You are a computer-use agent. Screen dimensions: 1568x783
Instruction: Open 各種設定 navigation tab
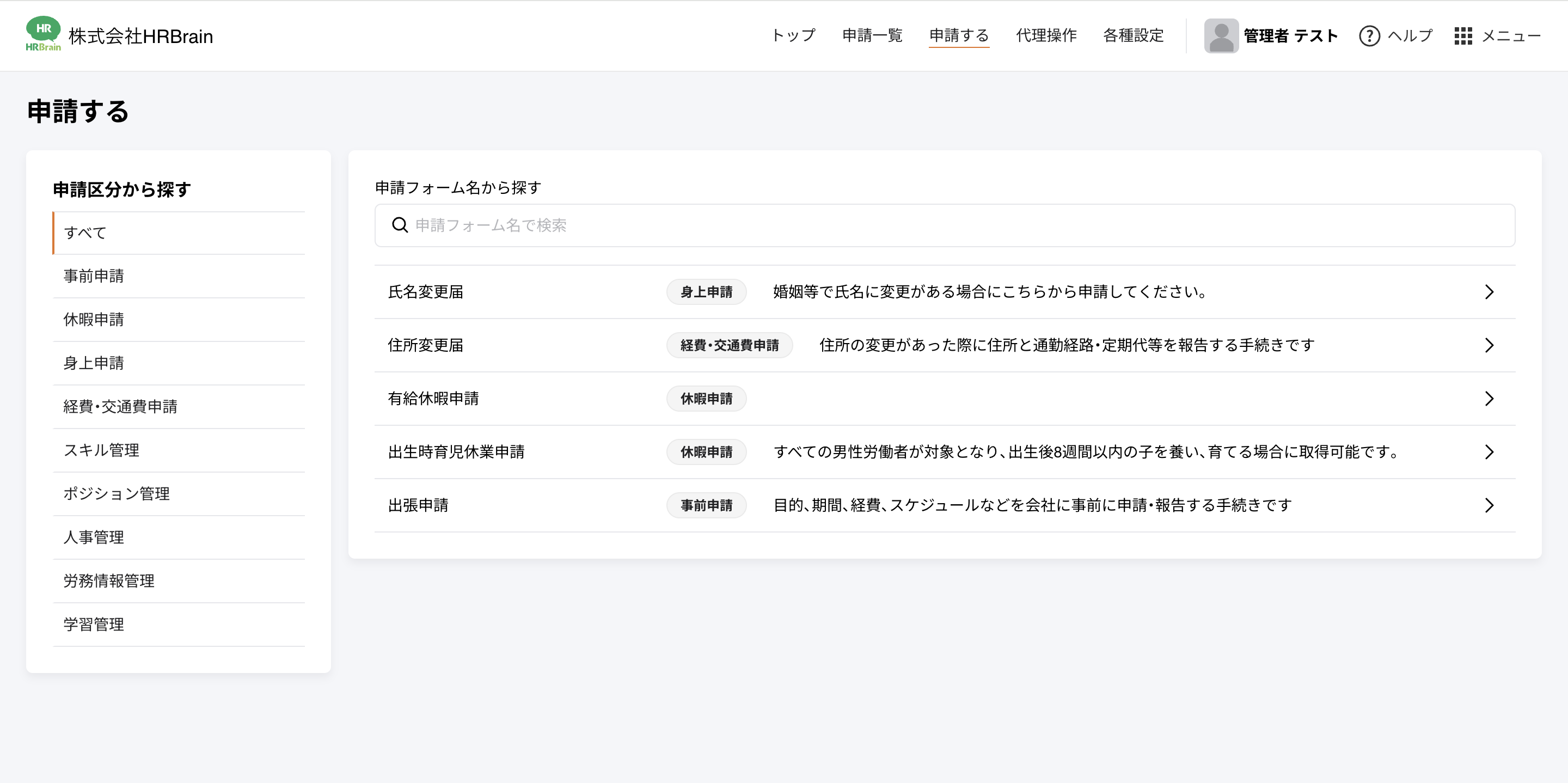coord(1133,35)
